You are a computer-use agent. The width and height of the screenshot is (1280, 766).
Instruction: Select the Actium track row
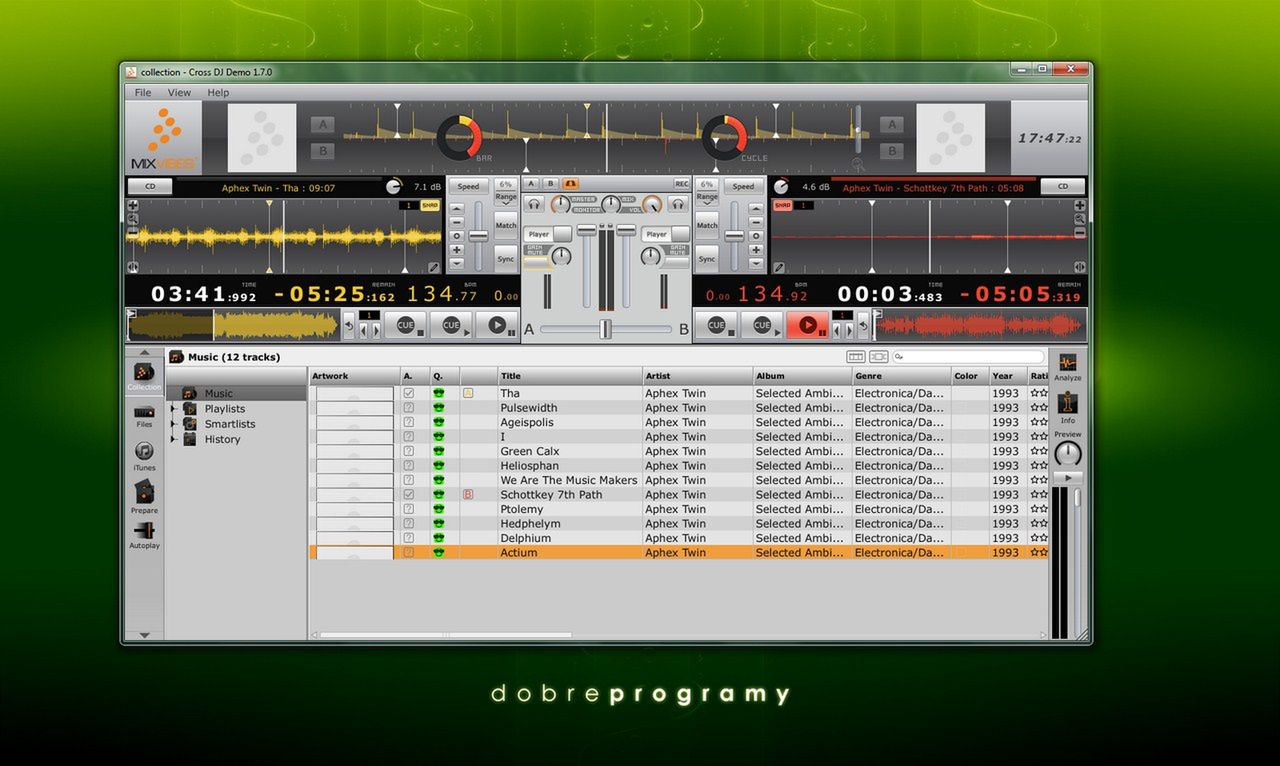(679, 552)
